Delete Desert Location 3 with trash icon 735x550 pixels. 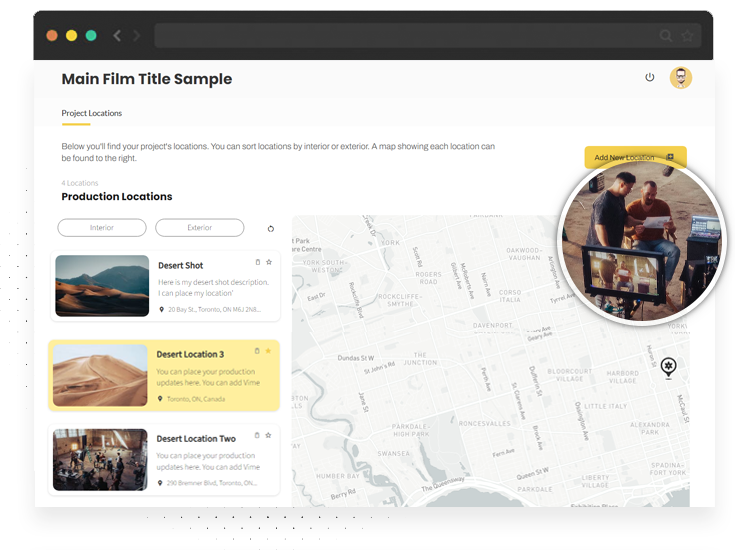coord(257,351)
